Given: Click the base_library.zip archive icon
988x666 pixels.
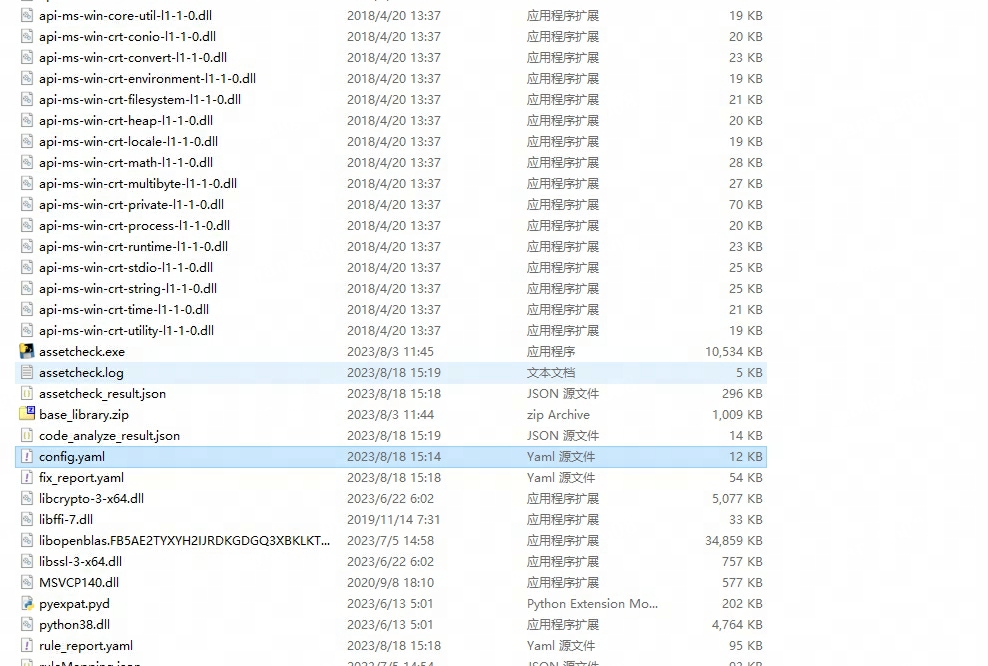Looking at the screenshot, I should (27, 414).
